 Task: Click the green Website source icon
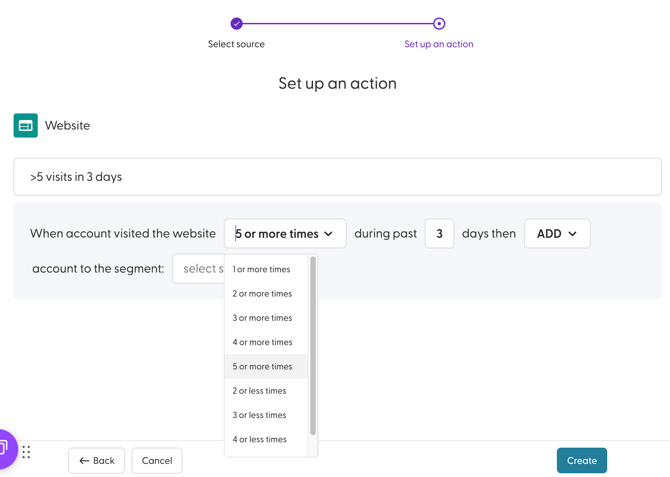tap(26, 125)
